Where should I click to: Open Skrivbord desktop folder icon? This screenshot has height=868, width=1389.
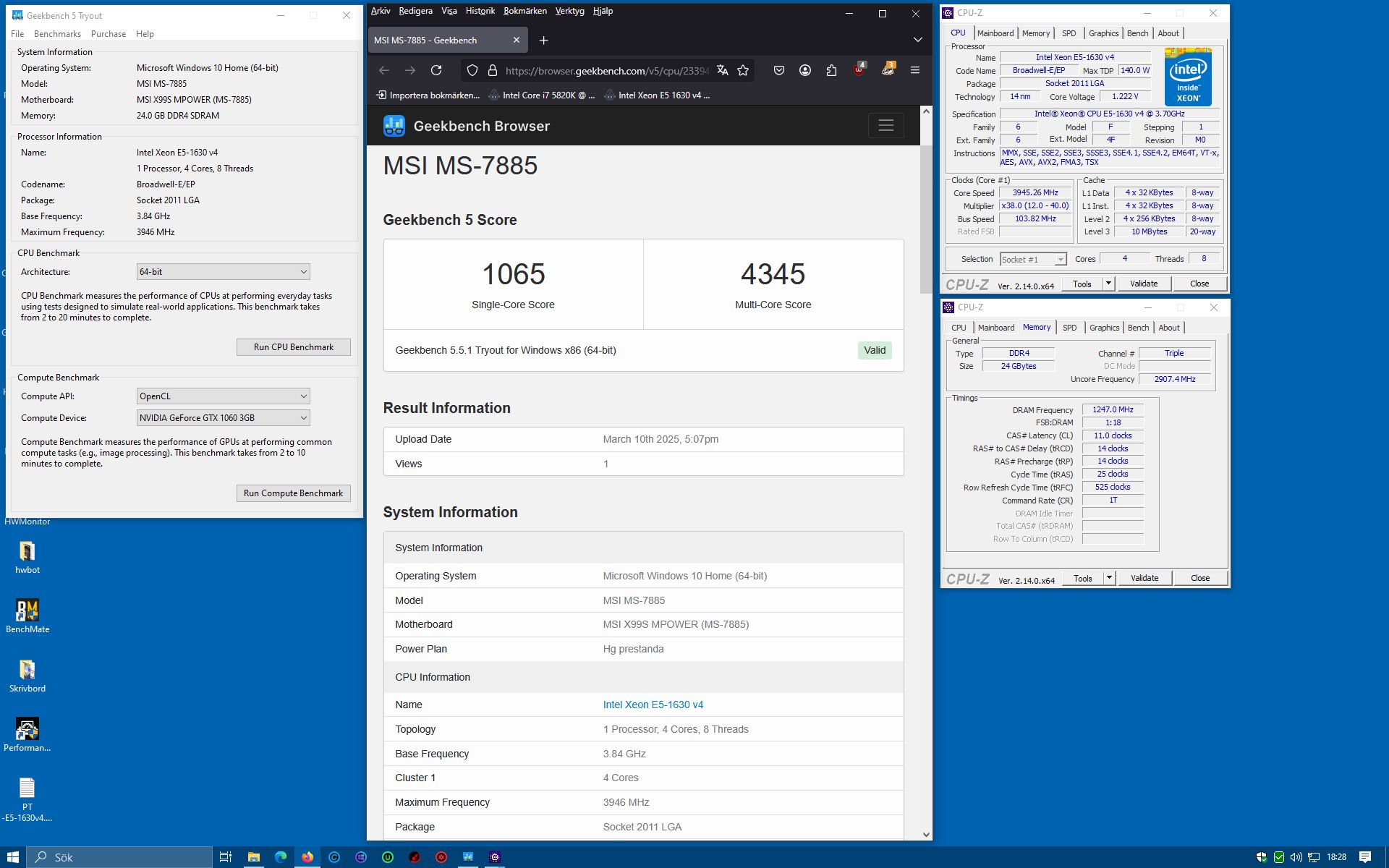pos(27,676)
